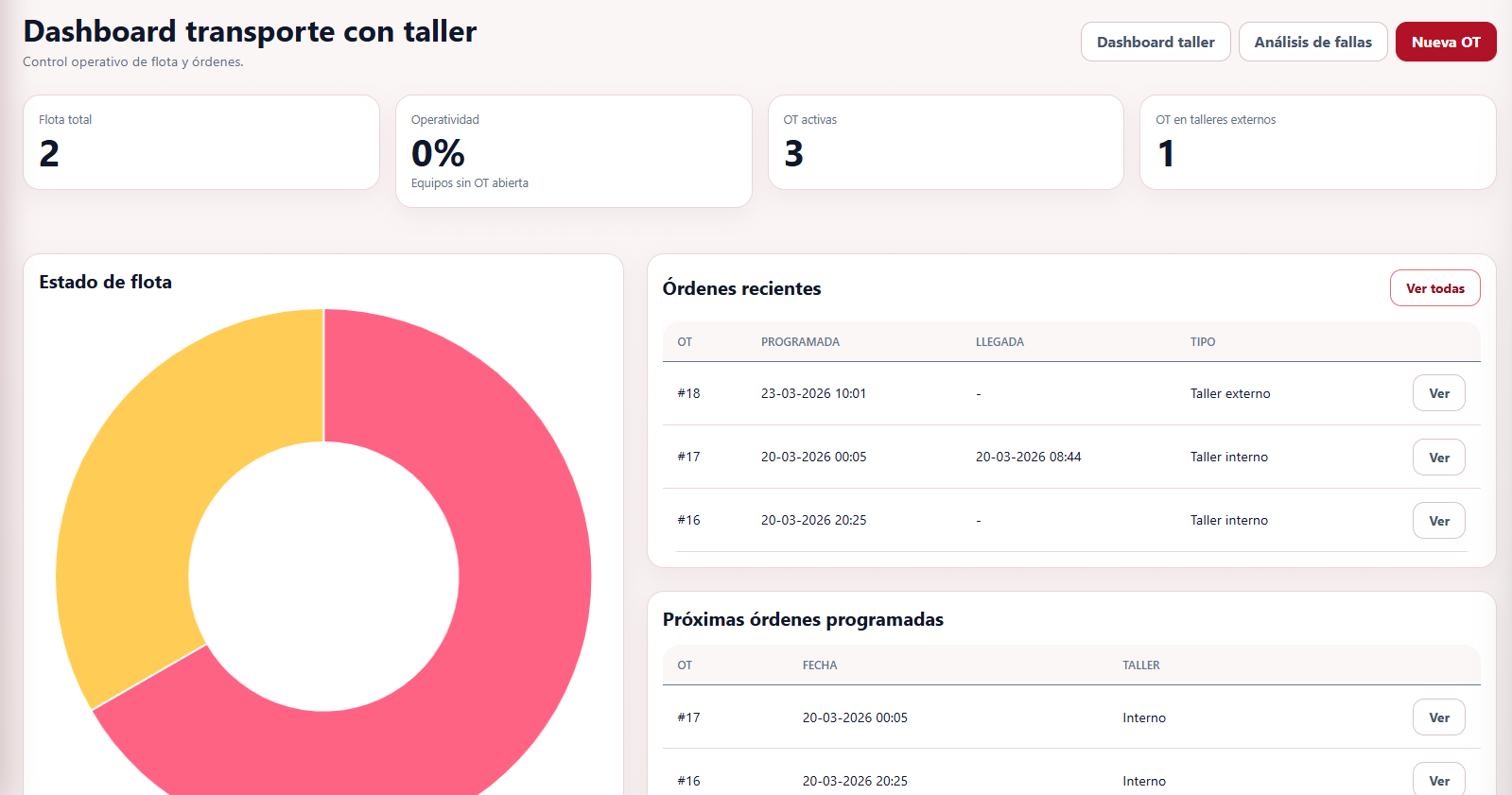This screenshot has height=795, width=1512.
Task: Select the Flota total card
Action: click(201, 142)
